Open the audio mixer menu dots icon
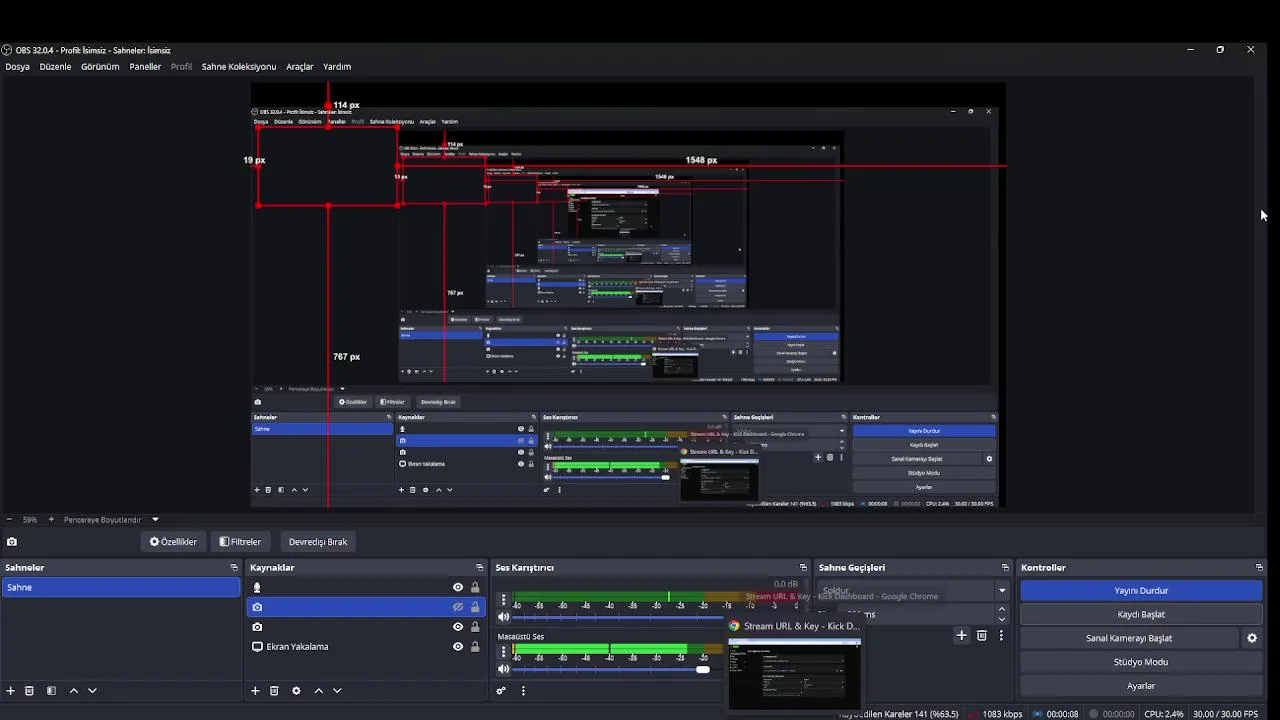Image resolution: width=1280 pixels, height=720 pixels. pyautogui.click(x=523, y=691)
